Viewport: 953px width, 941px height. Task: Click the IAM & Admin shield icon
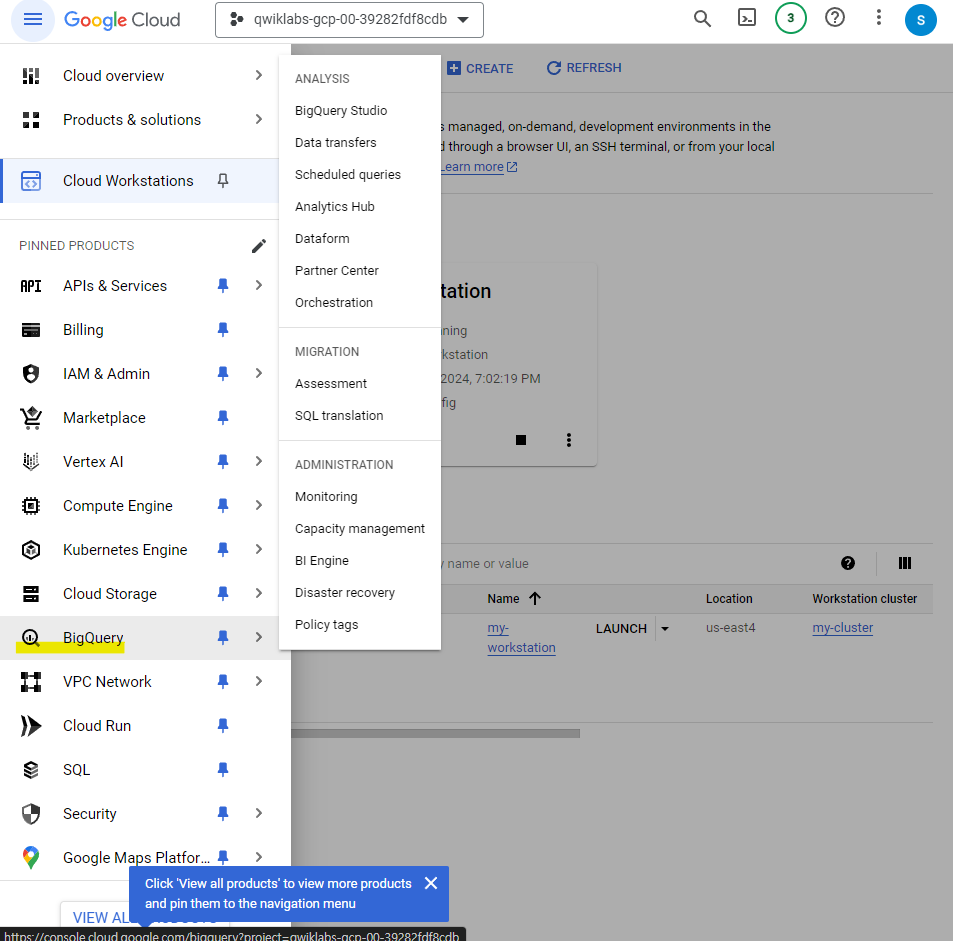click(x=31, y=373)
